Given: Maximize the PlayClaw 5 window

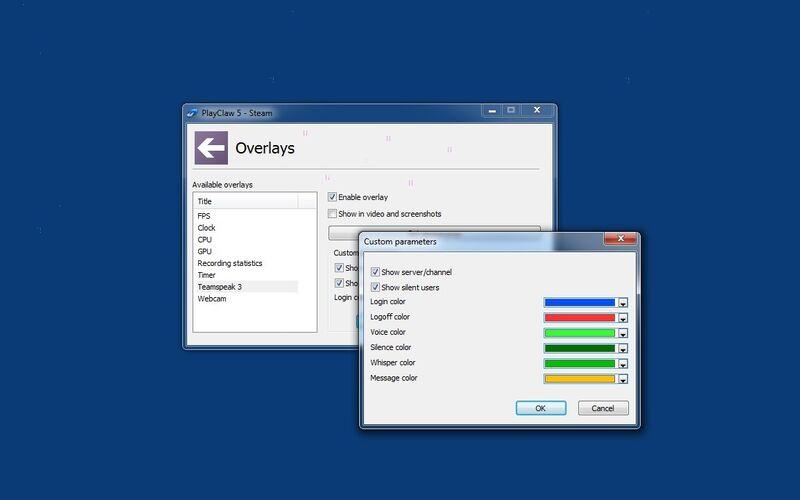Looking at the screenshot, I should point(511,110).
